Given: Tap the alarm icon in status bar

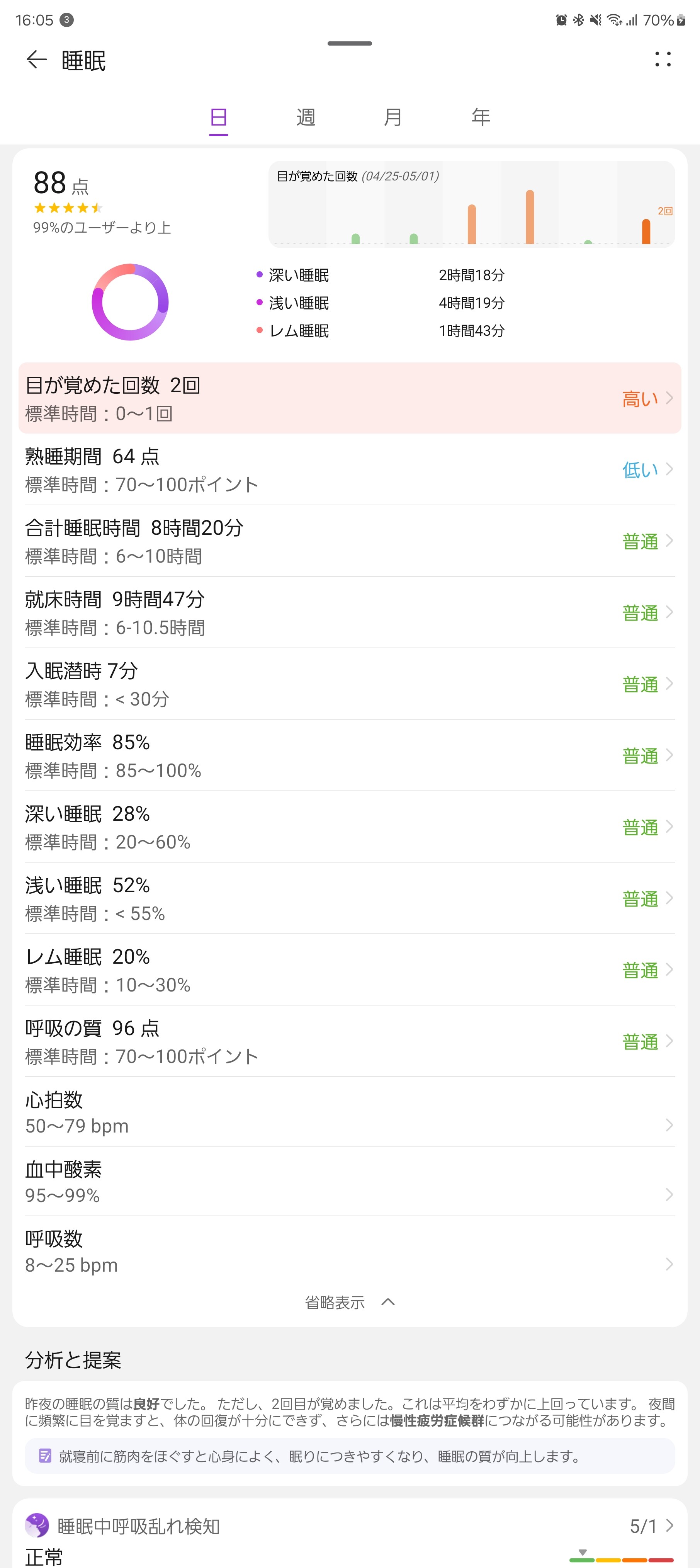Looking at the screenshot, I should pyautogui.click(x=561, y=20).
